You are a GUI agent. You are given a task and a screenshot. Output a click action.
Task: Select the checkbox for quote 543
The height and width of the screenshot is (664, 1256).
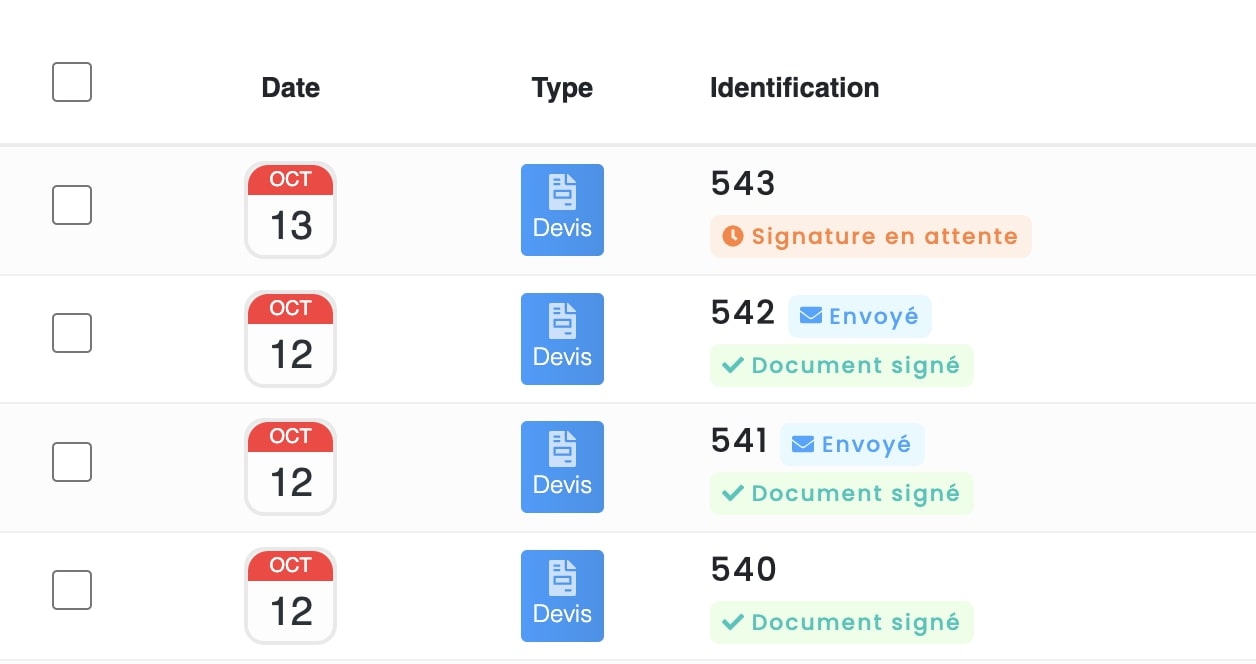click(71, 204)
